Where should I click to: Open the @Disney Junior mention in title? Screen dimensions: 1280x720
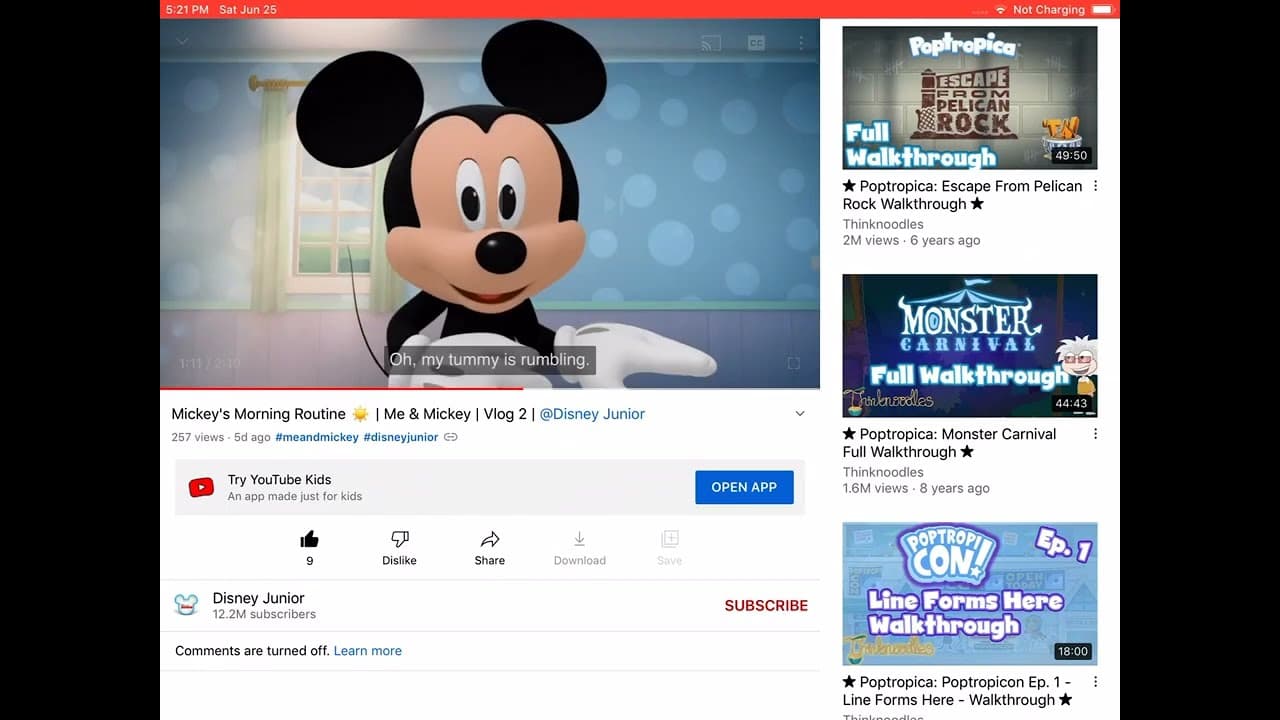[592, 414]
